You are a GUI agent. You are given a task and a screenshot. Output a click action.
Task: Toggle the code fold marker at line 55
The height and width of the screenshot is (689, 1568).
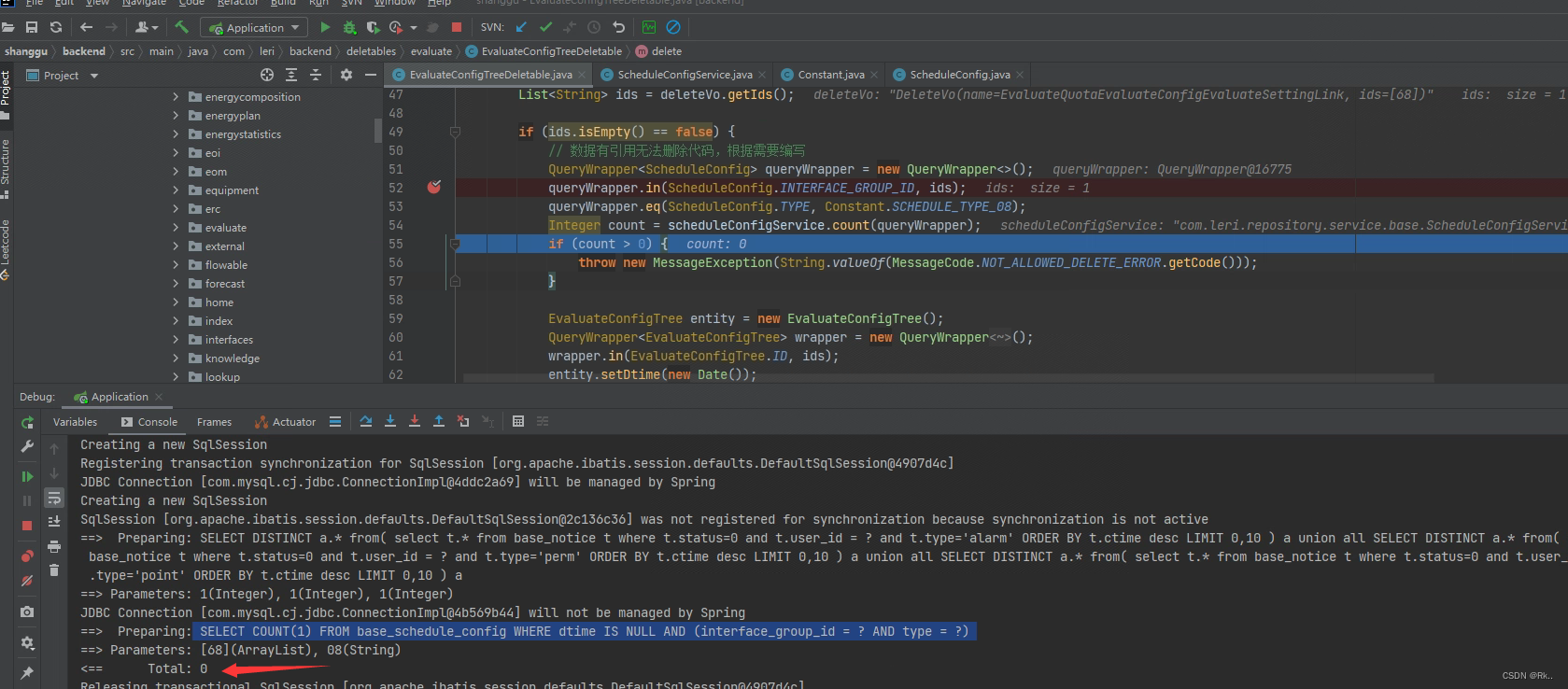[x=455, y=244]
